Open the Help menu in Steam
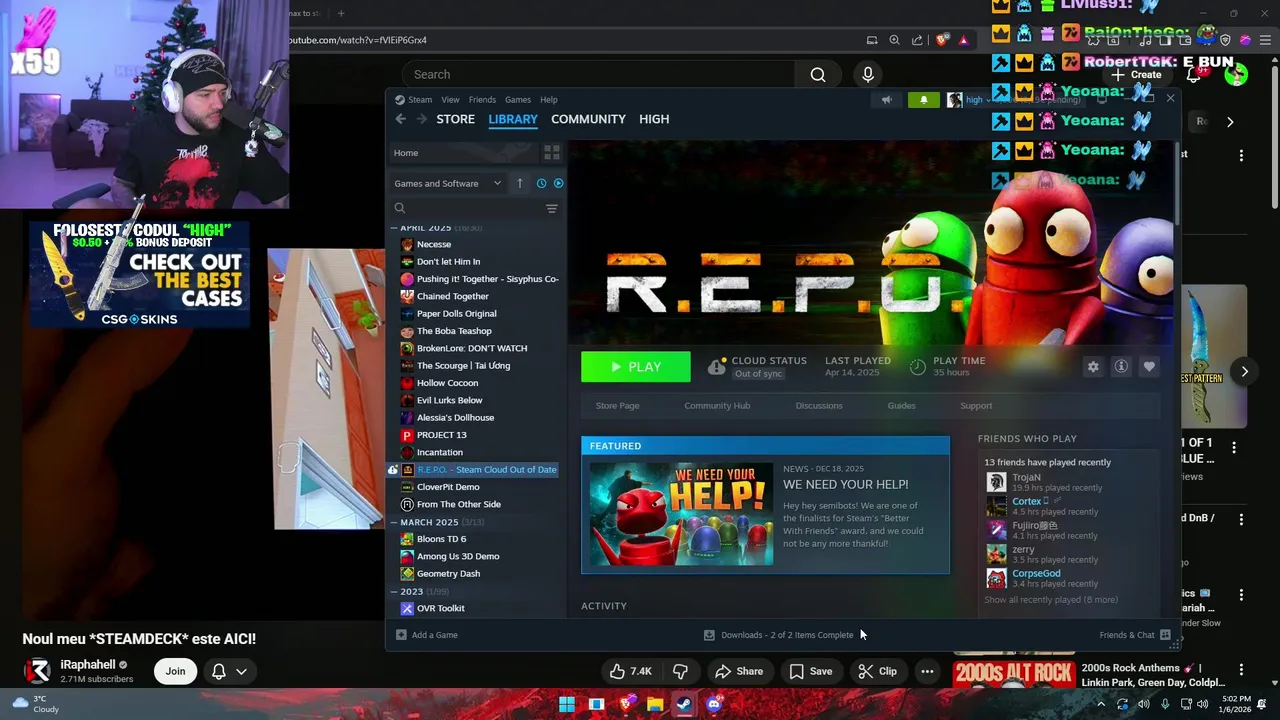 click(549, 100)
